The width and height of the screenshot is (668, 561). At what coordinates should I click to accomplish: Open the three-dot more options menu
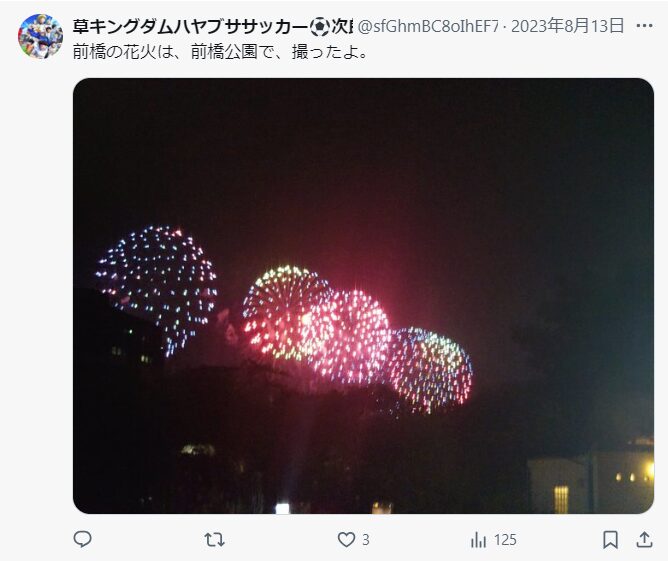point(644,26)
